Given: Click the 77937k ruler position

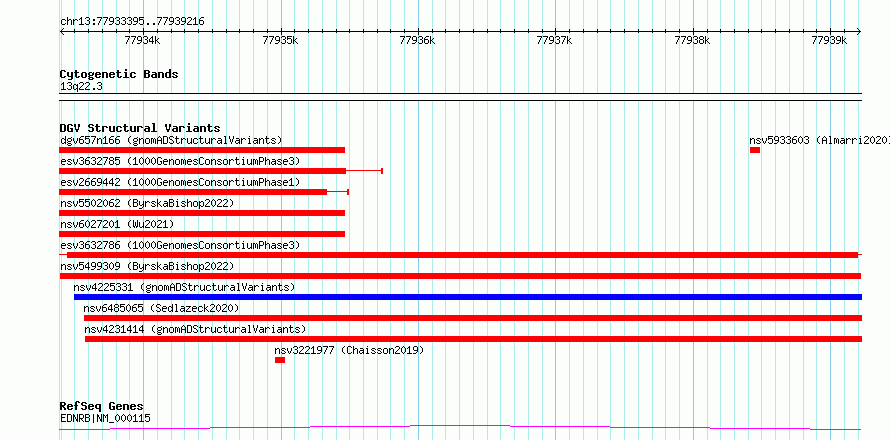Looking at the screenshot, I should 554,40.
